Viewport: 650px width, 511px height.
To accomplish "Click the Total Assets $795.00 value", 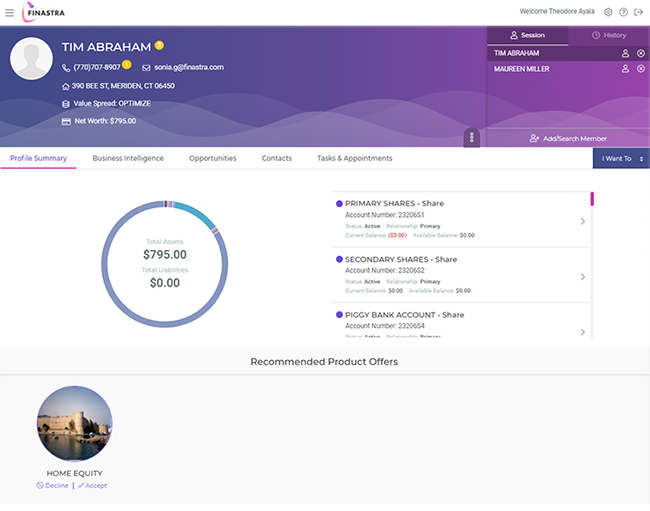I will point(165,254).
